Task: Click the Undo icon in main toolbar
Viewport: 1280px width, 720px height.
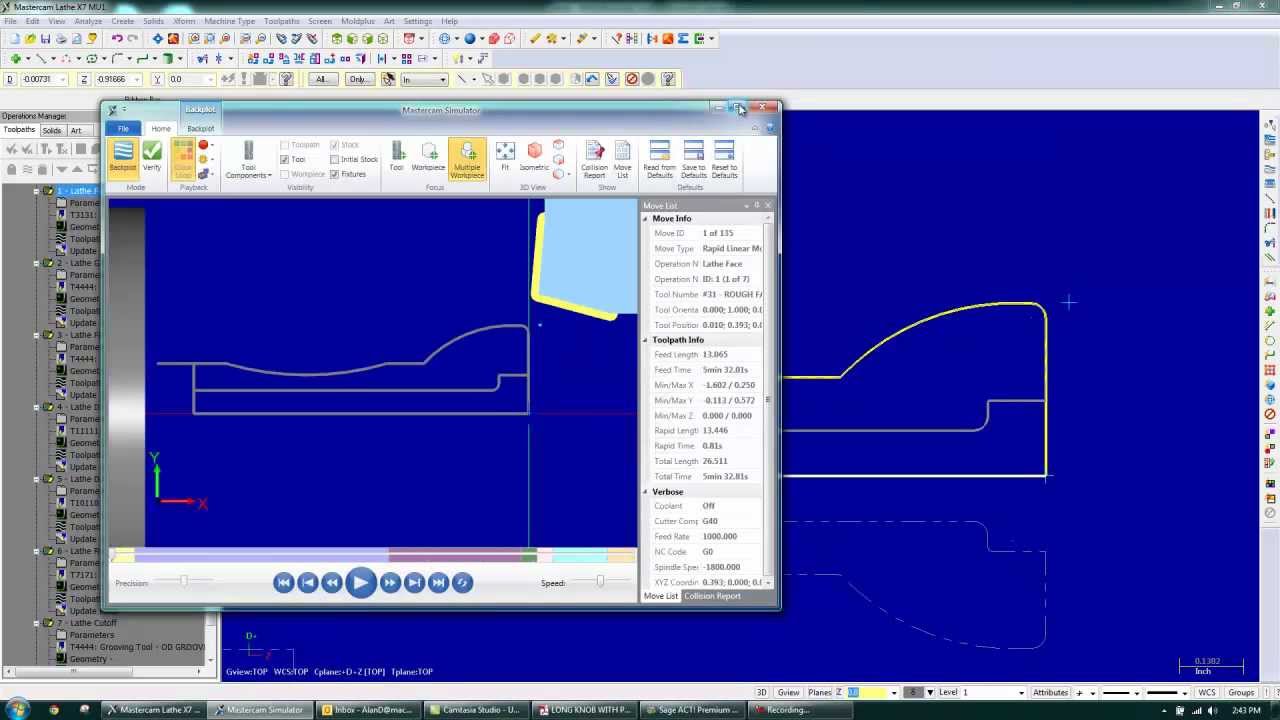Action: [117, 39]
